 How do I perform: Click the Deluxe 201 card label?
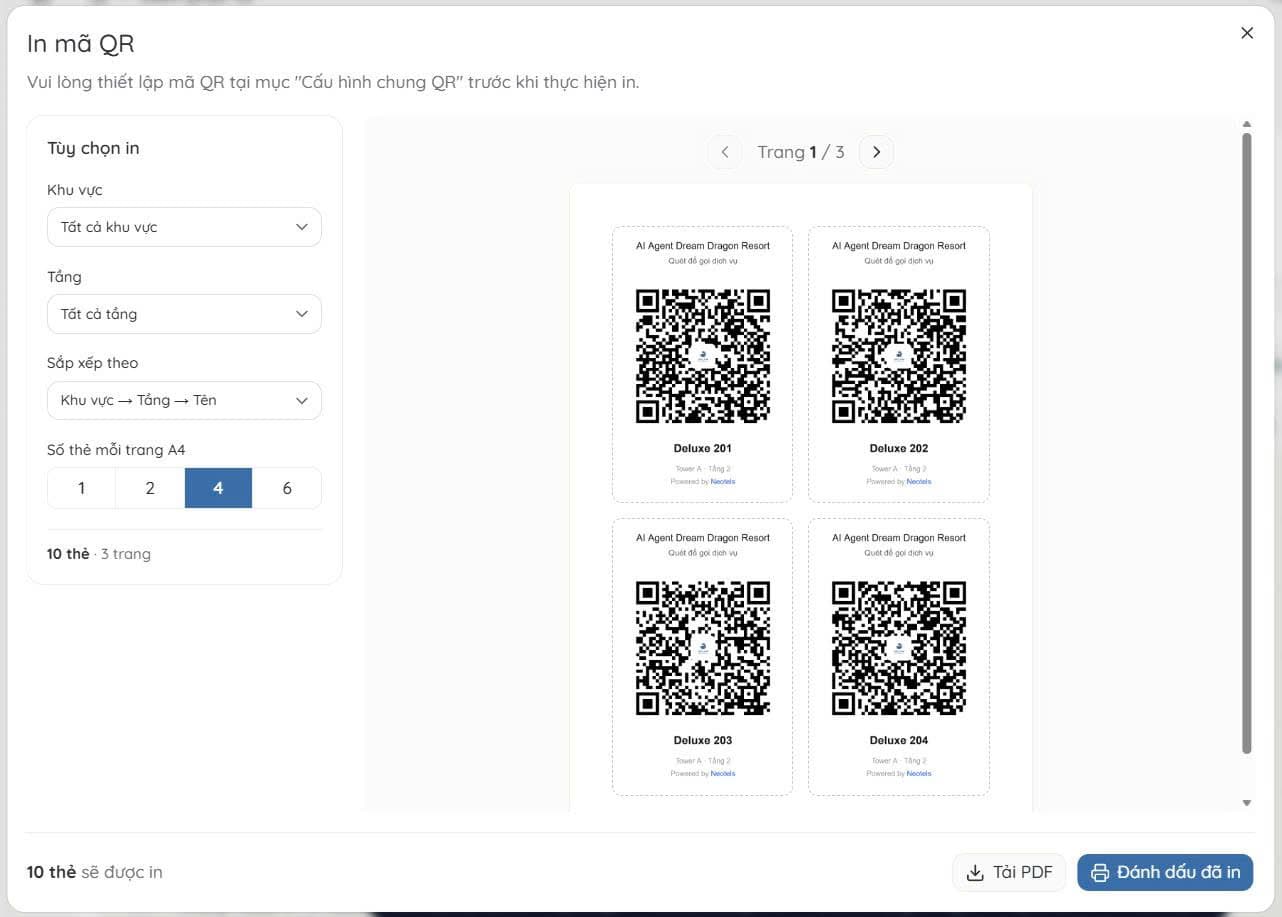click(x=703, y=448)
